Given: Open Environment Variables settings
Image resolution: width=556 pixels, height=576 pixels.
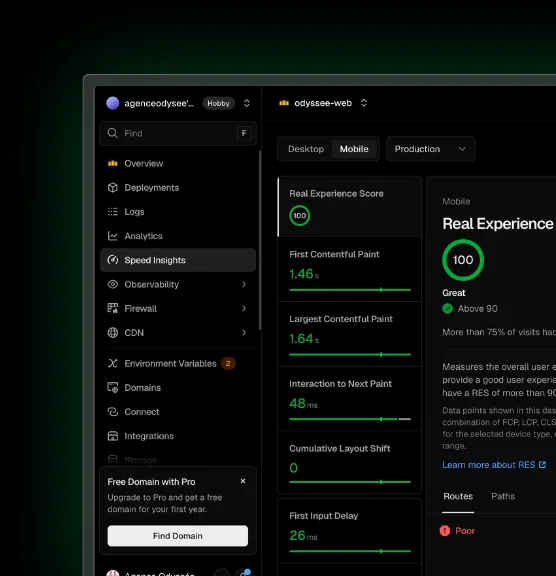Looking at the screenshot, I should point(178,364).
